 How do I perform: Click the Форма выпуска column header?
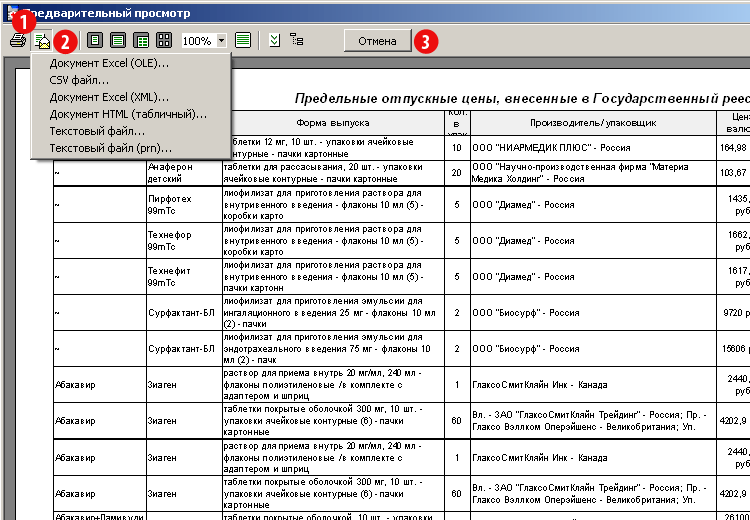(333, 123)
